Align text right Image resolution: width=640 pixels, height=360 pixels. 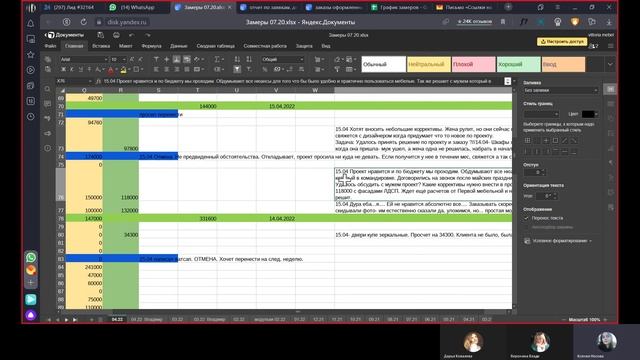pyautogui.click(x=176, y=70)
